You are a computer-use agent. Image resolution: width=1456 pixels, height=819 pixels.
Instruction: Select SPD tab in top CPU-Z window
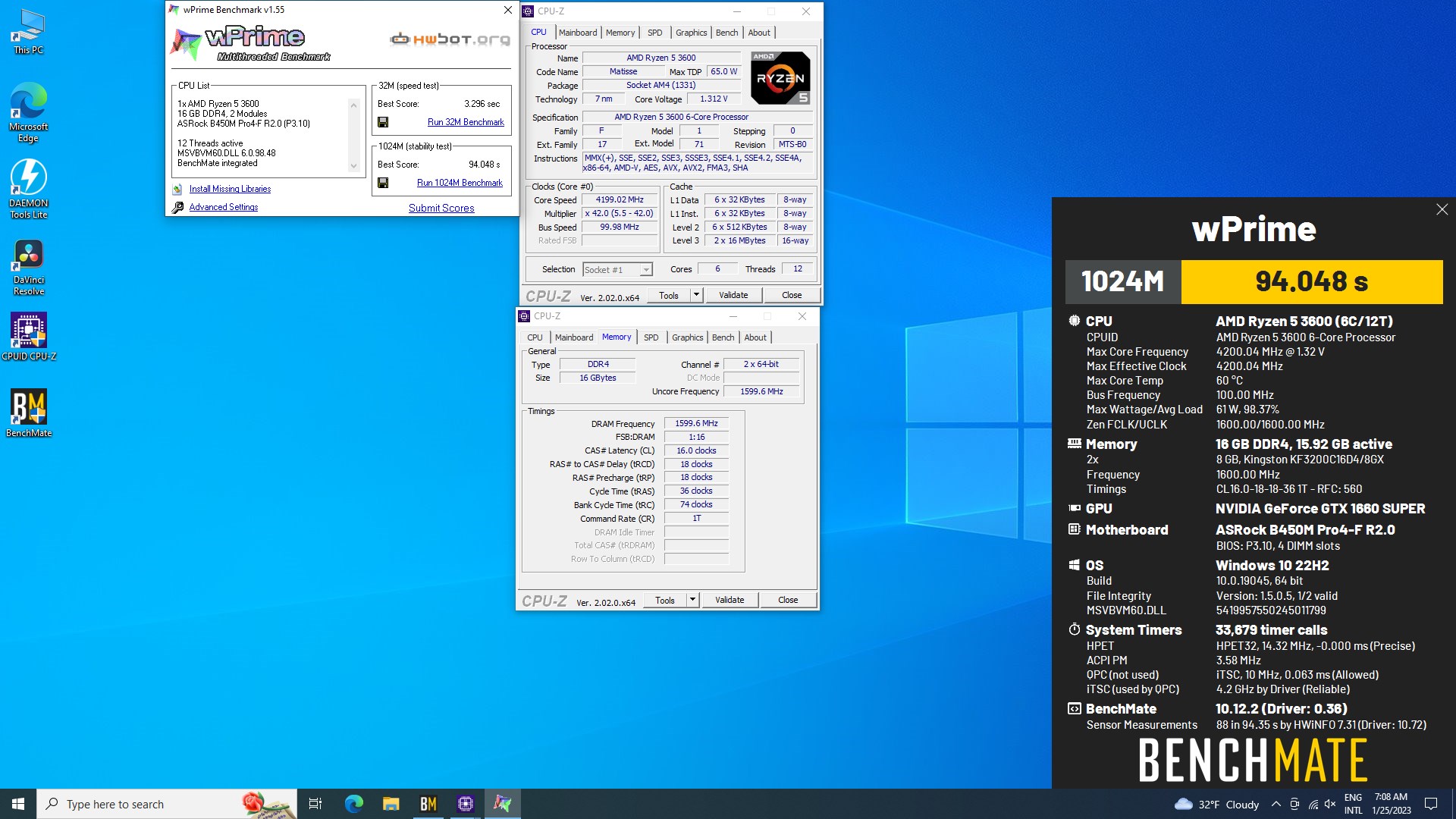[x=655, y=33]
